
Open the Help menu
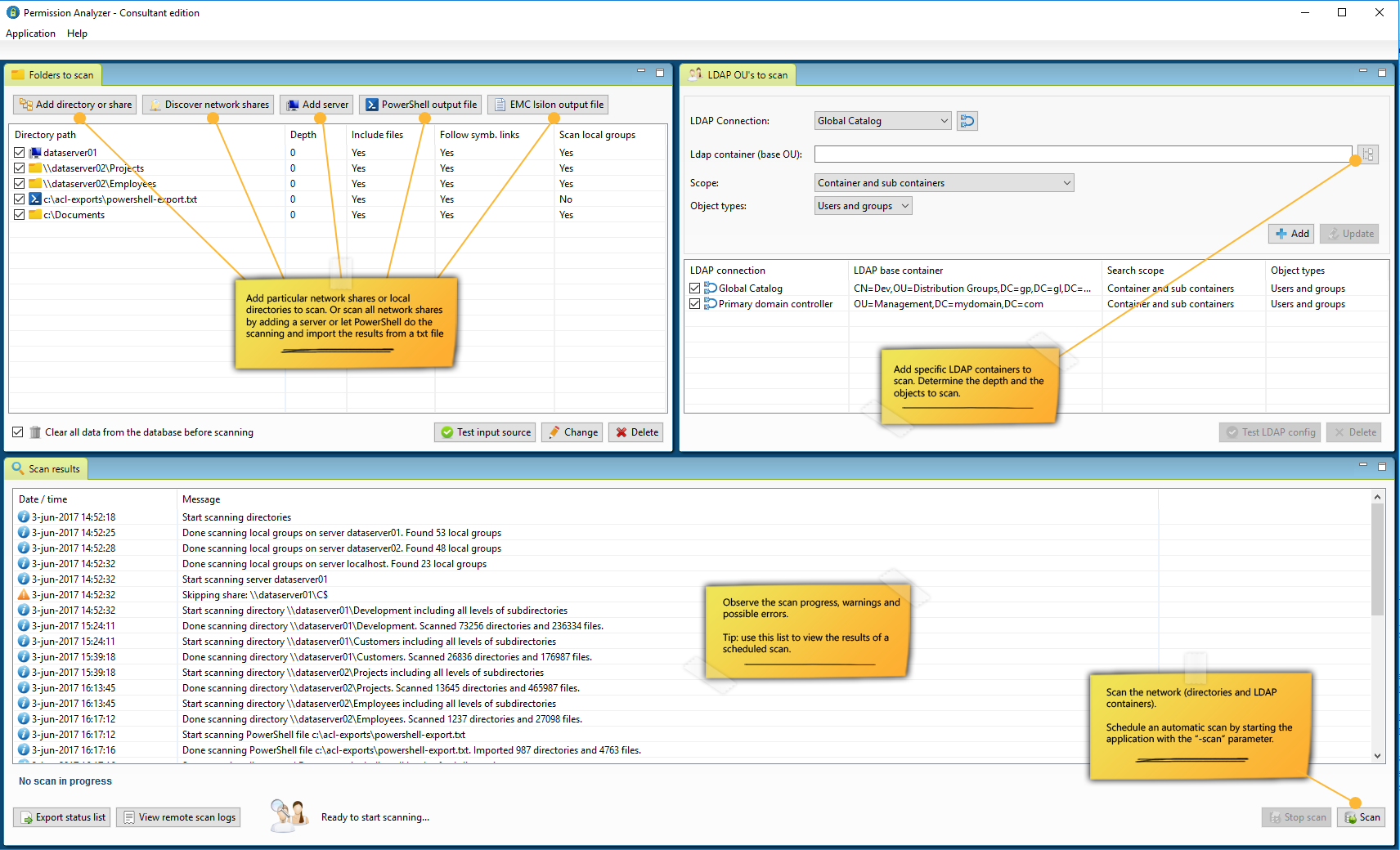[x=77, y=34]
